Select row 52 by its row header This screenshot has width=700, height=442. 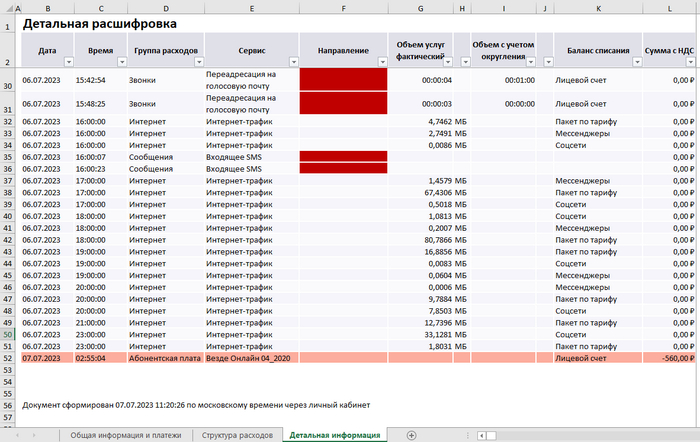click(7, 385)
